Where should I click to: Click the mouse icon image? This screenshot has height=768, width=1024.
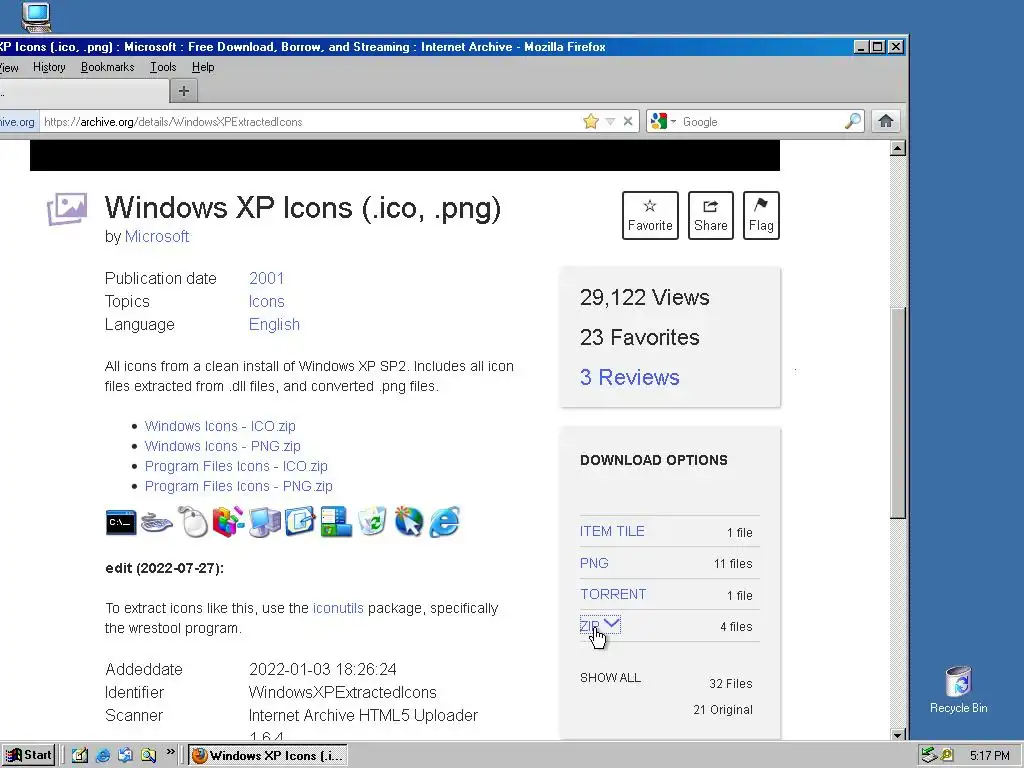[x=193, y=522]
